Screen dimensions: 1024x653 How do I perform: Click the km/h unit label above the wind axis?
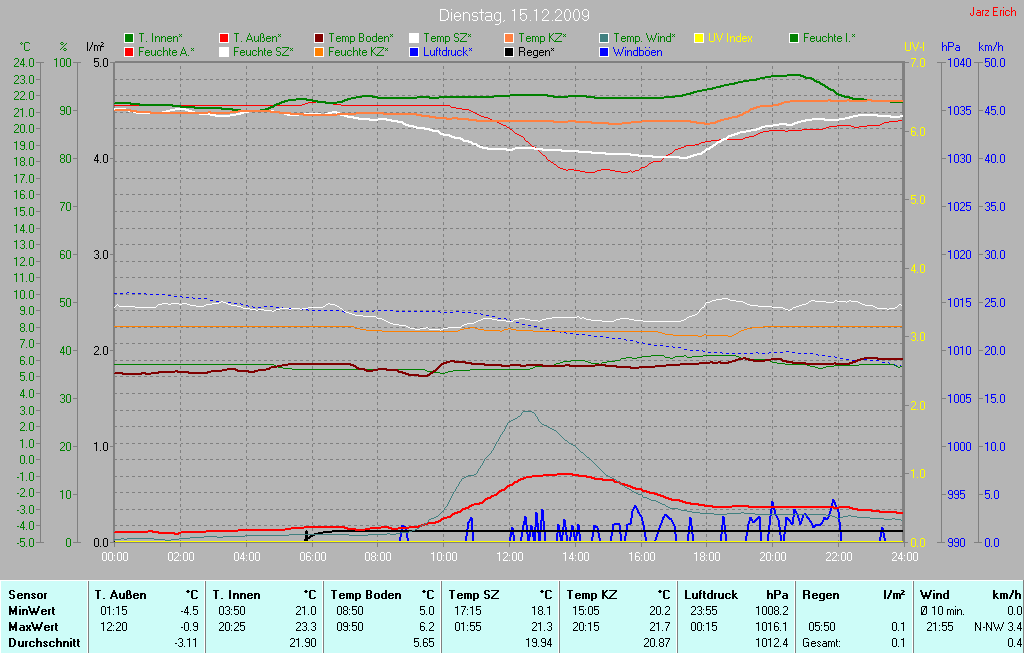(991, 47)
